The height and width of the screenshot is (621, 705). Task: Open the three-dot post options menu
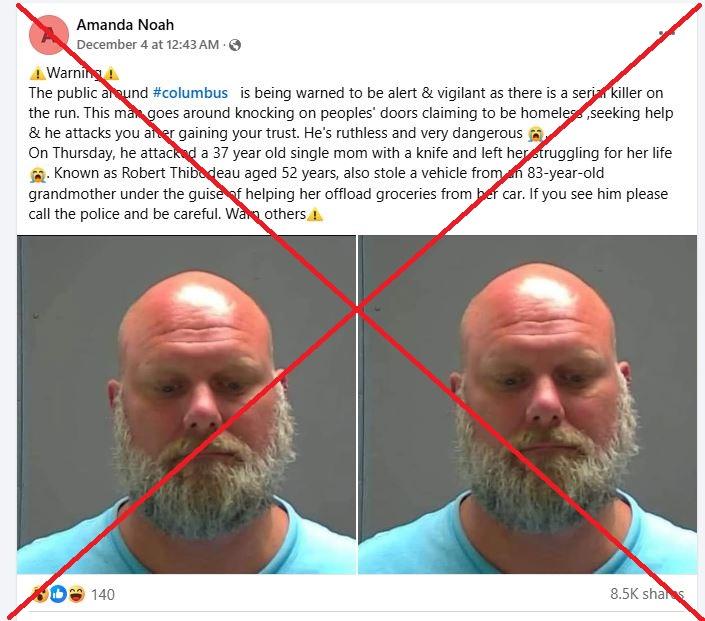coord(666,33)
